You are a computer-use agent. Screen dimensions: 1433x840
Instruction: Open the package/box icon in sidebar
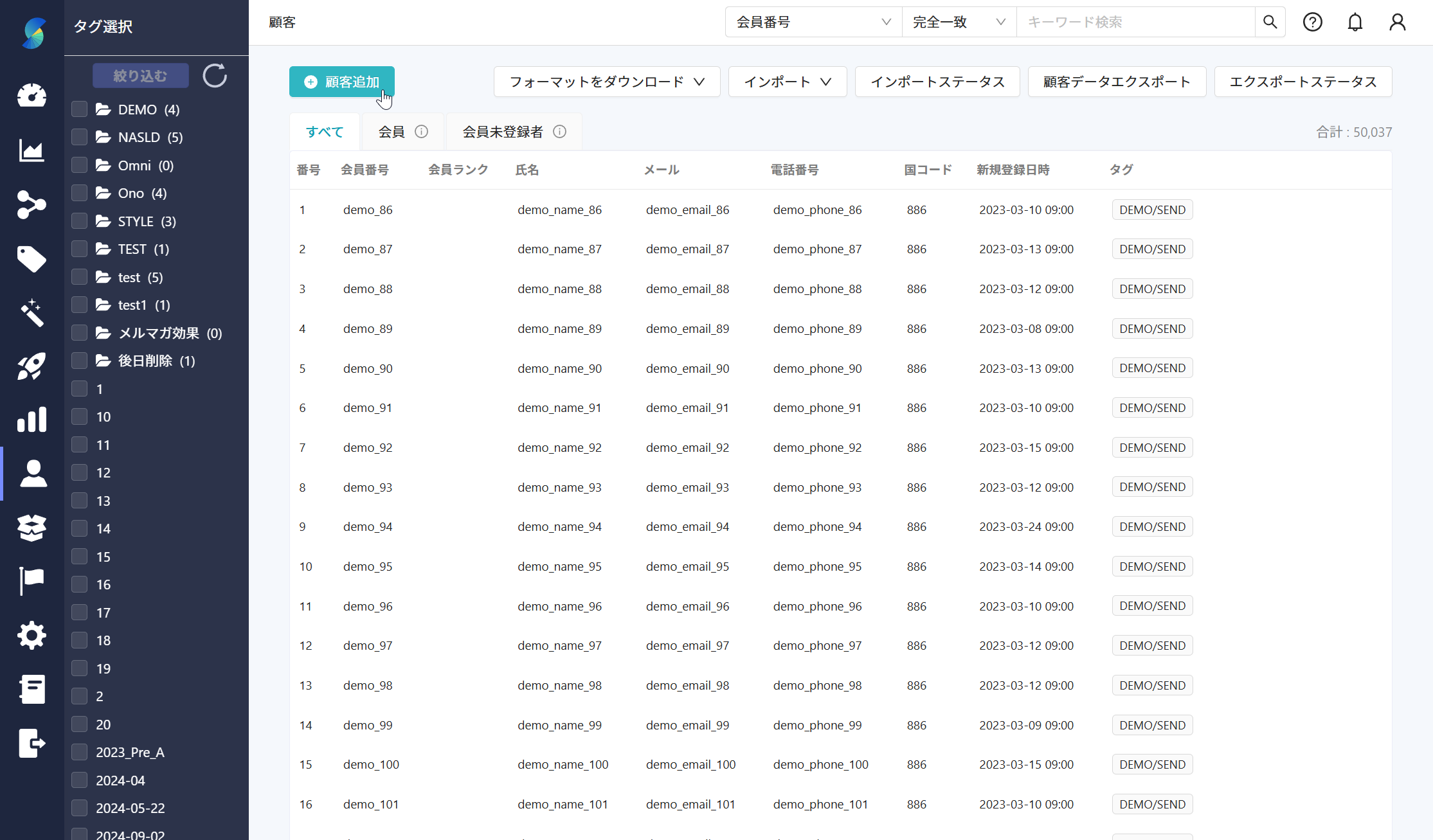32,528
